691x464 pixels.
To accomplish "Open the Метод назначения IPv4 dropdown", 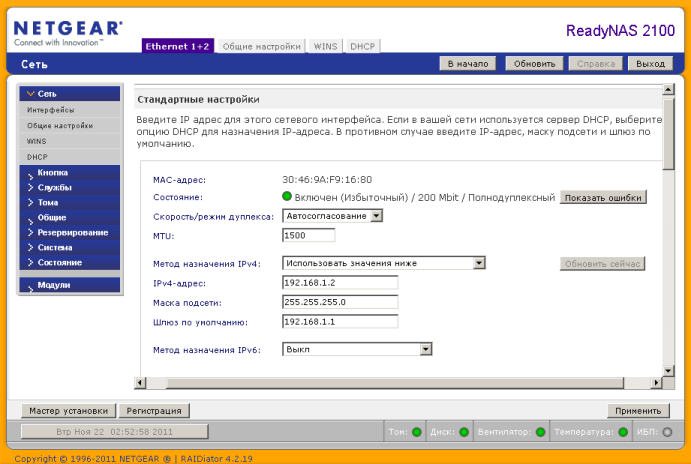I will [x=383, y=263].
